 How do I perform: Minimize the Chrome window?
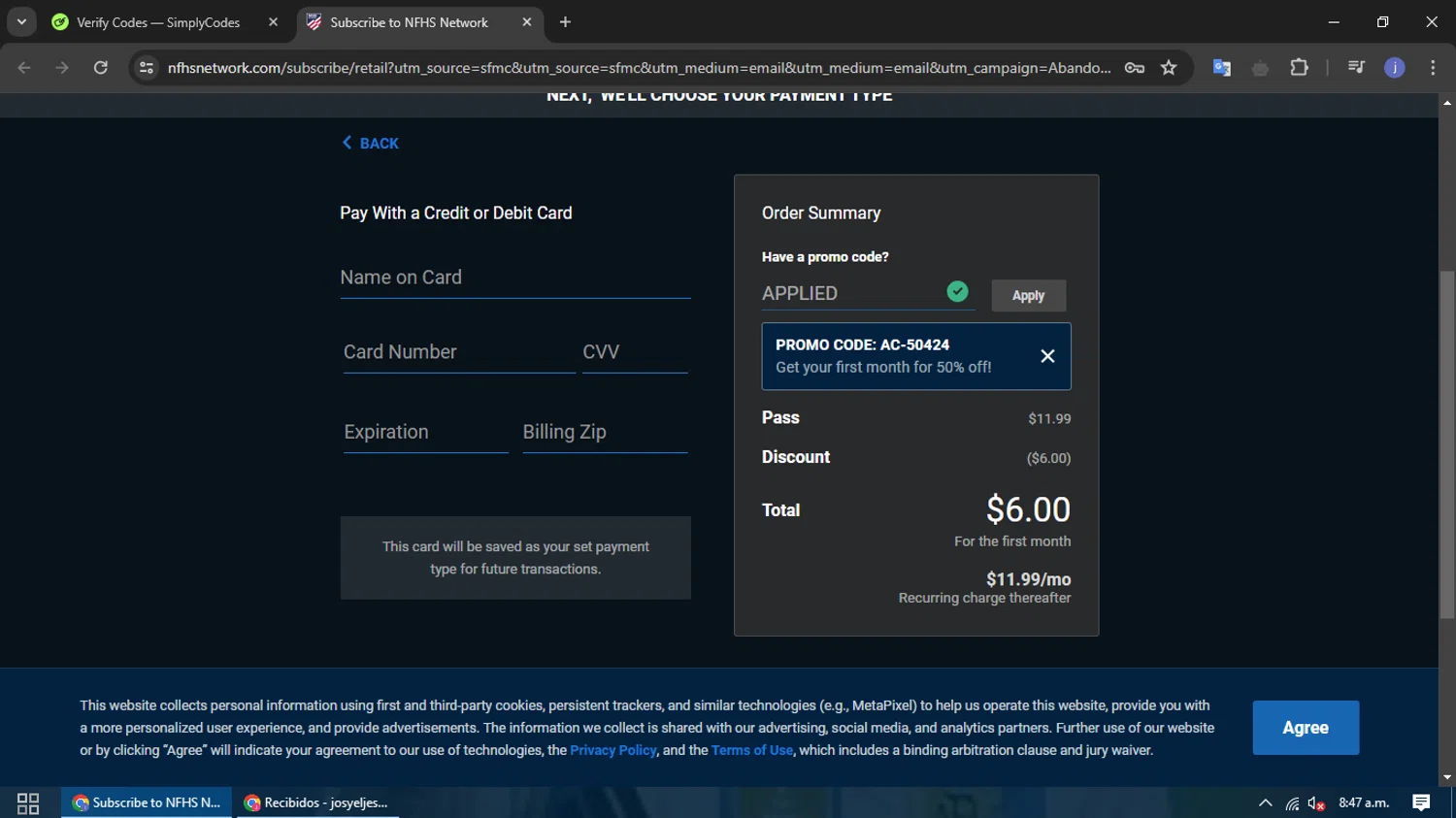click(1334, 21)
